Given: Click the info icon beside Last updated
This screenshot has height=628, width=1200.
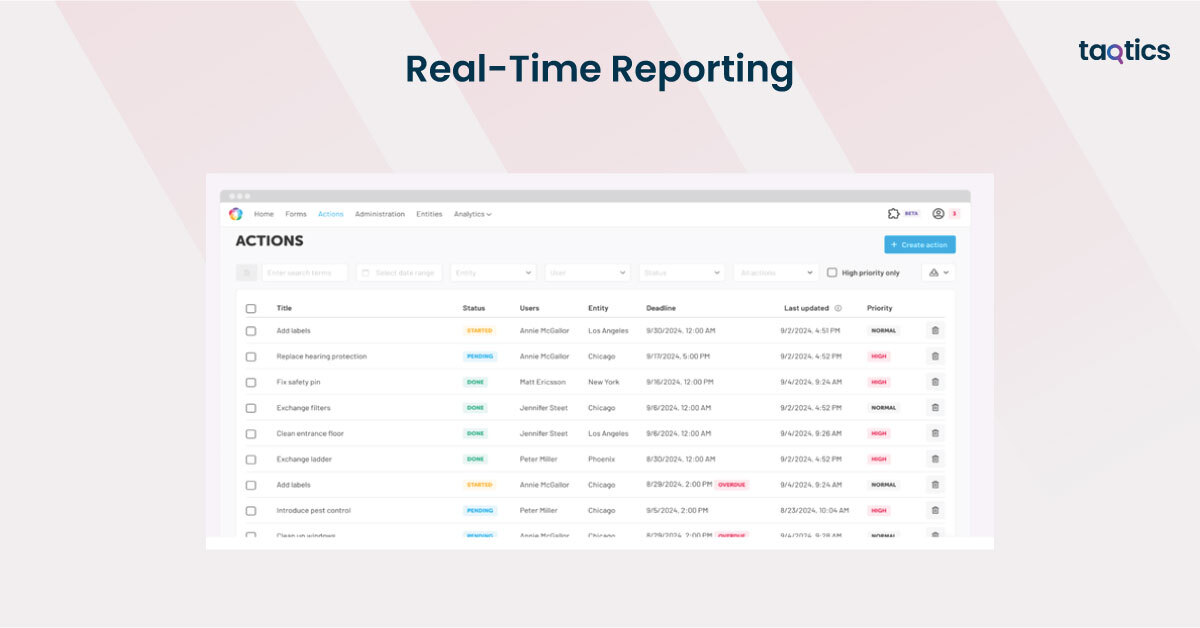Looking at the screenshot, I should 838,308.
